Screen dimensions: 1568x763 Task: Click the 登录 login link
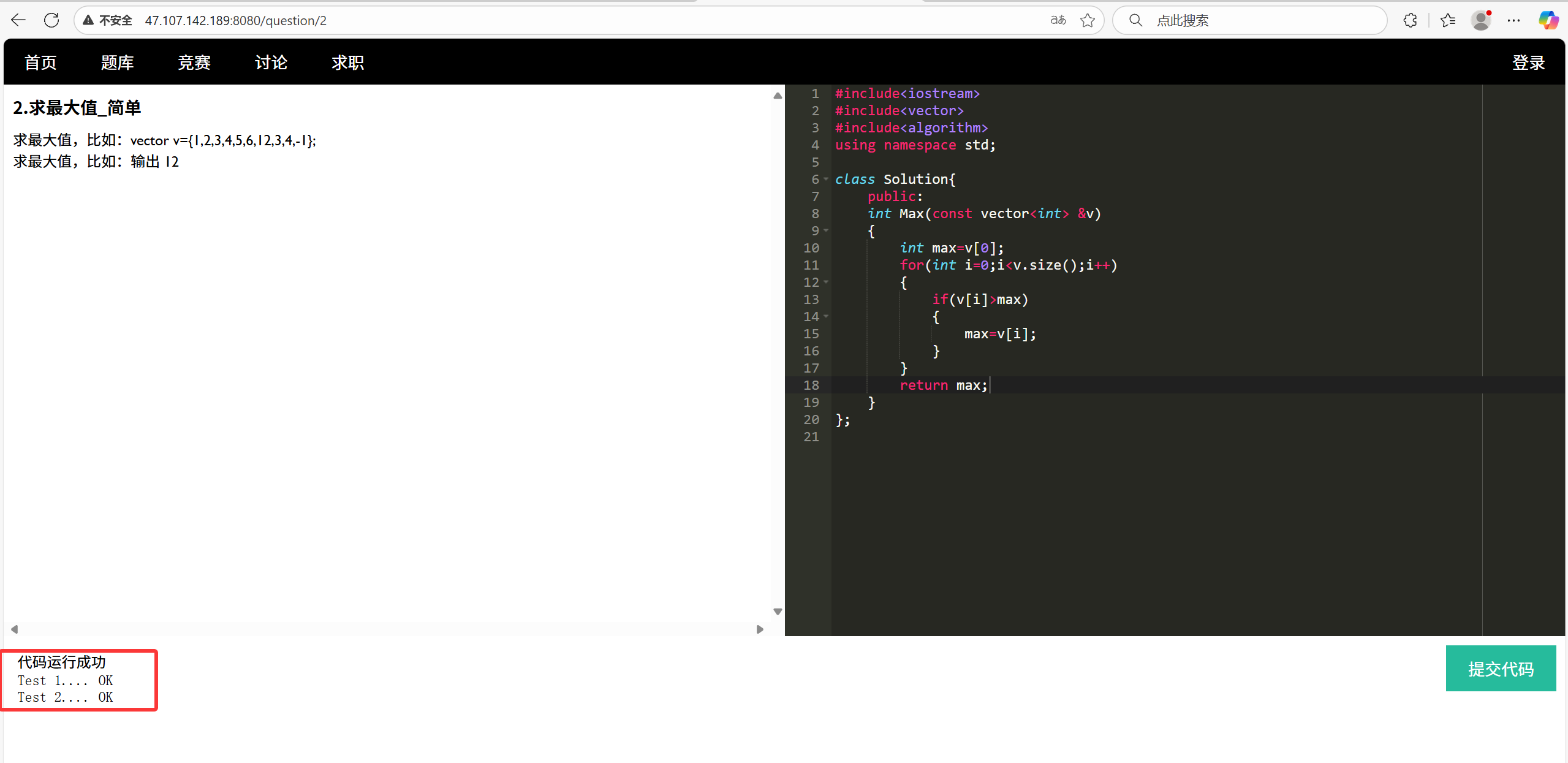point(1528,63)
